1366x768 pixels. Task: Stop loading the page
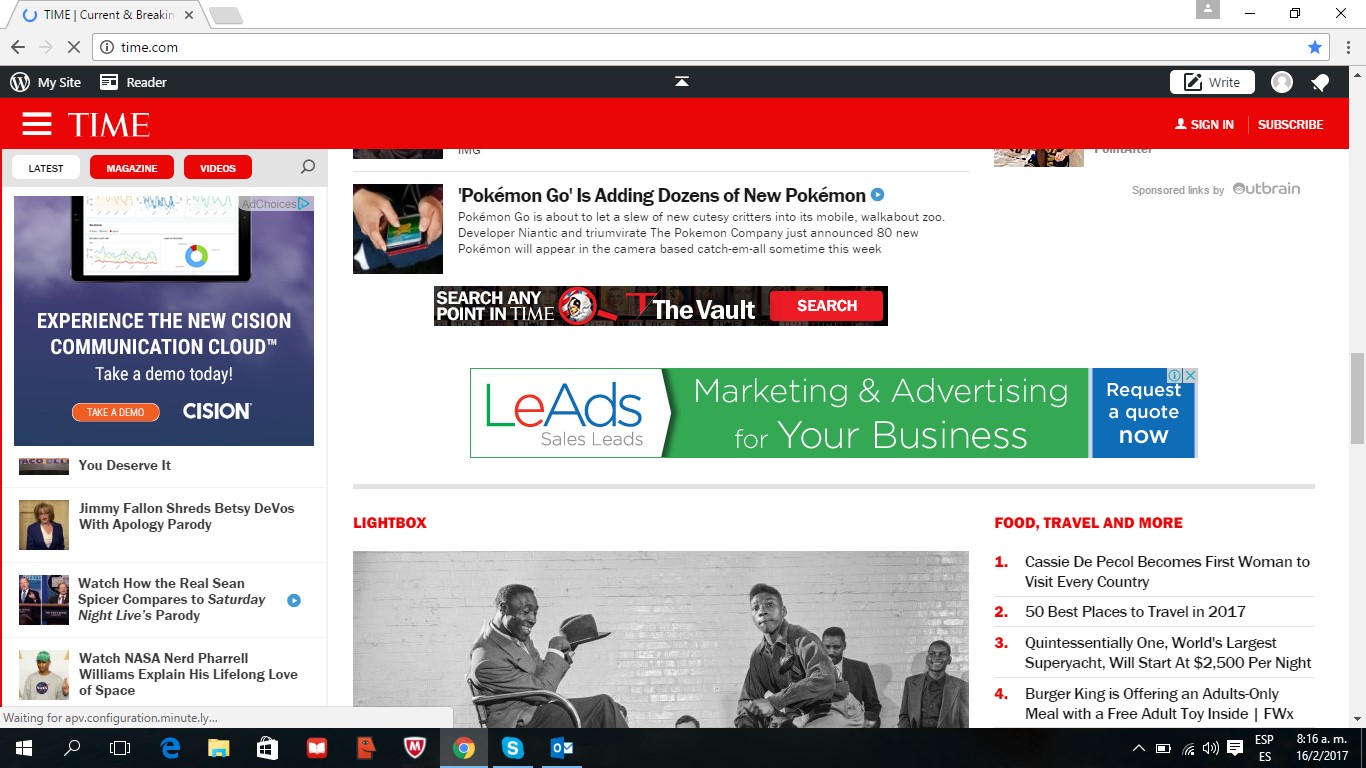pos(74,47)
